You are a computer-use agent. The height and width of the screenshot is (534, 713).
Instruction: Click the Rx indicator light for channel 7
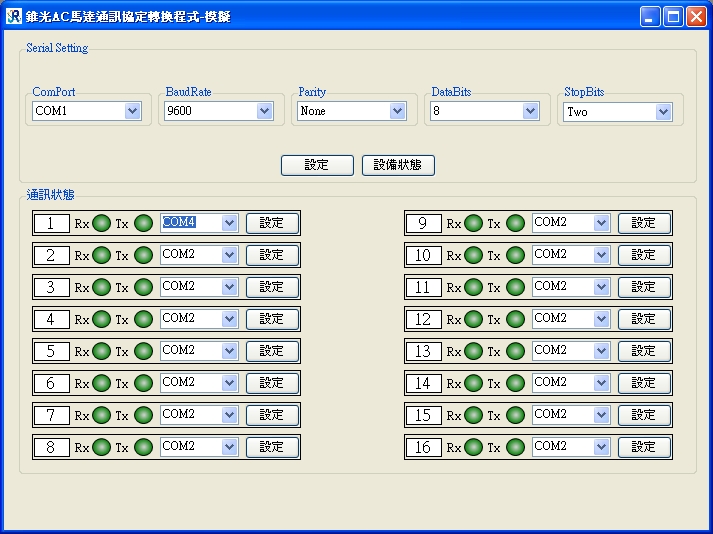(101, 415)
